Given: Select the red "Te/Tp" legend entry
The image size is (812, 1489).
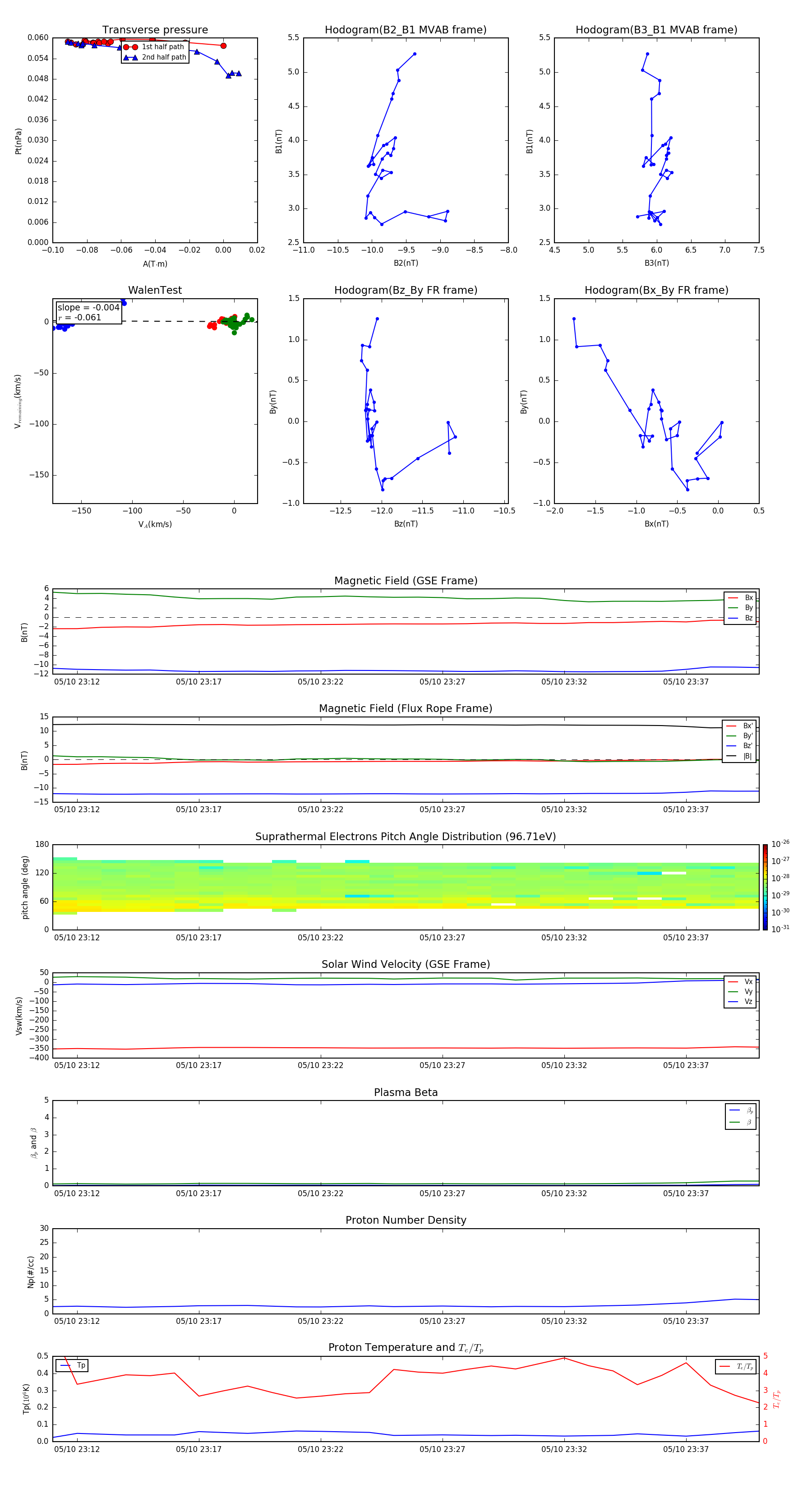Looking at the screenshot, I should click(x=736, y=1366).
